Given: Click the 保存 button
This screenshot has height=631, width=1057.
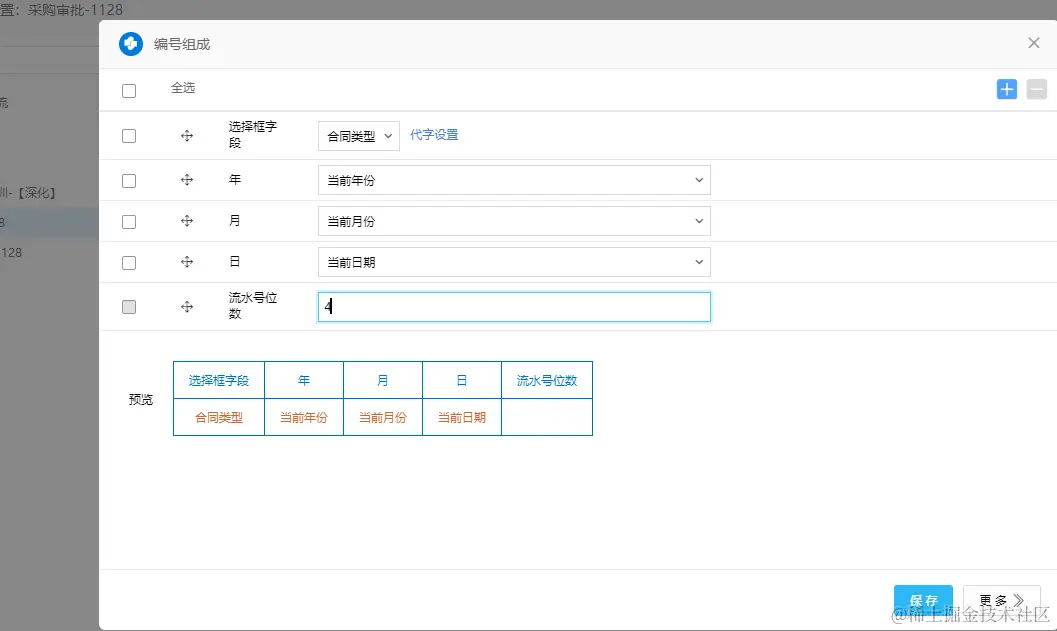Looking at the screenshot, I should point(923,600).
